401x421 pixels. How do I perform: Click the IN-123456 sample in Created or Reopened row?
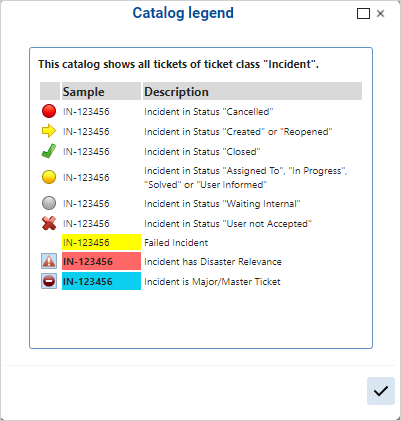tap(86, 132)
